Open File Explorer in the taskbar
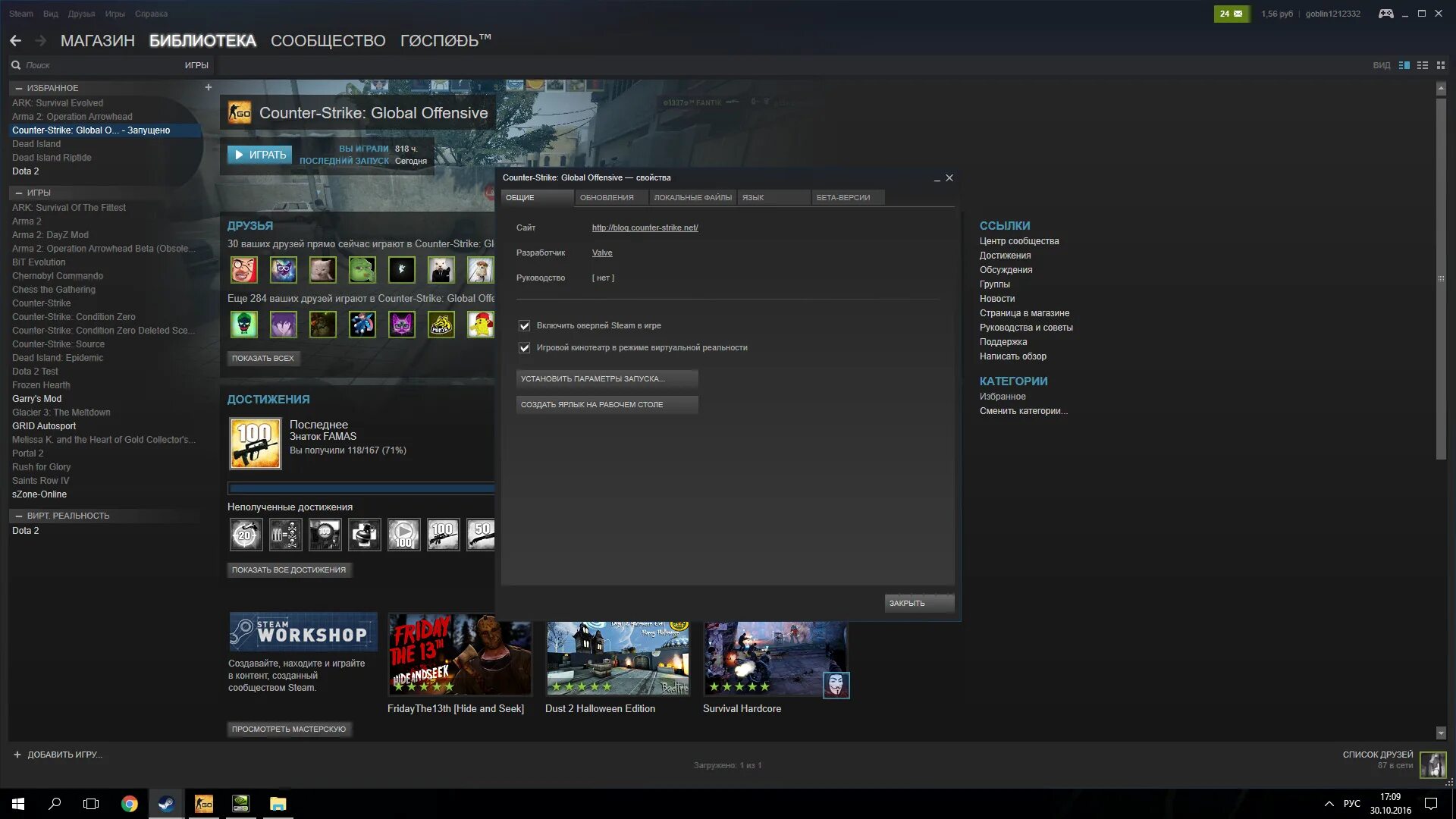Viewport: 1456px width, 819px height. click(278, 804)
